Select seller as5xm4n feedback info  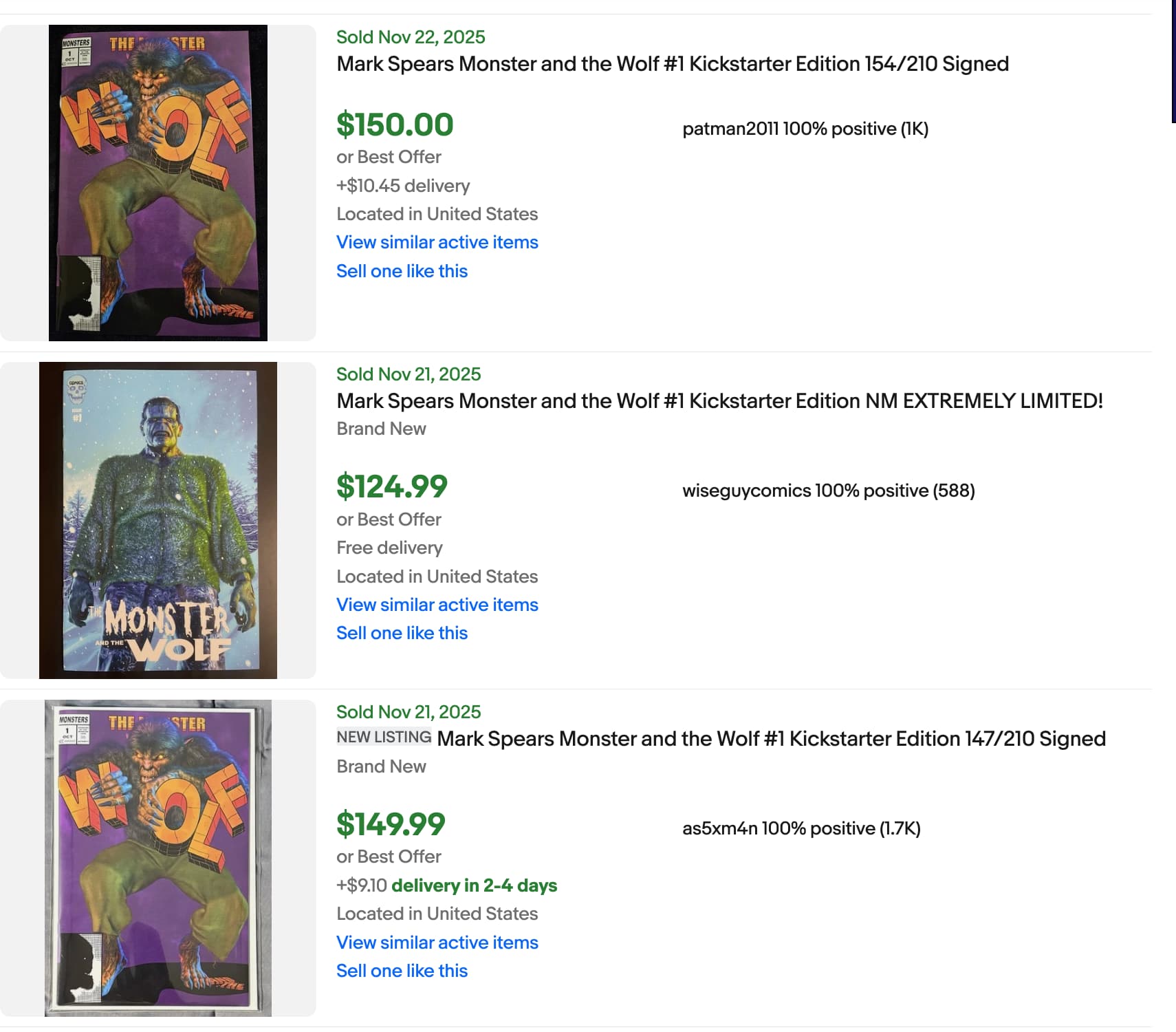[x=801, y=828]
